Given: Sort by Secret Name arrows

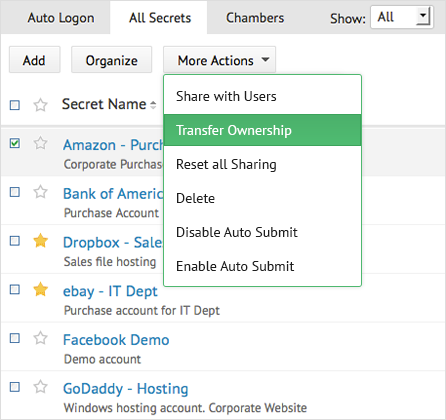Looking at the screenshot, I should 153,105.
